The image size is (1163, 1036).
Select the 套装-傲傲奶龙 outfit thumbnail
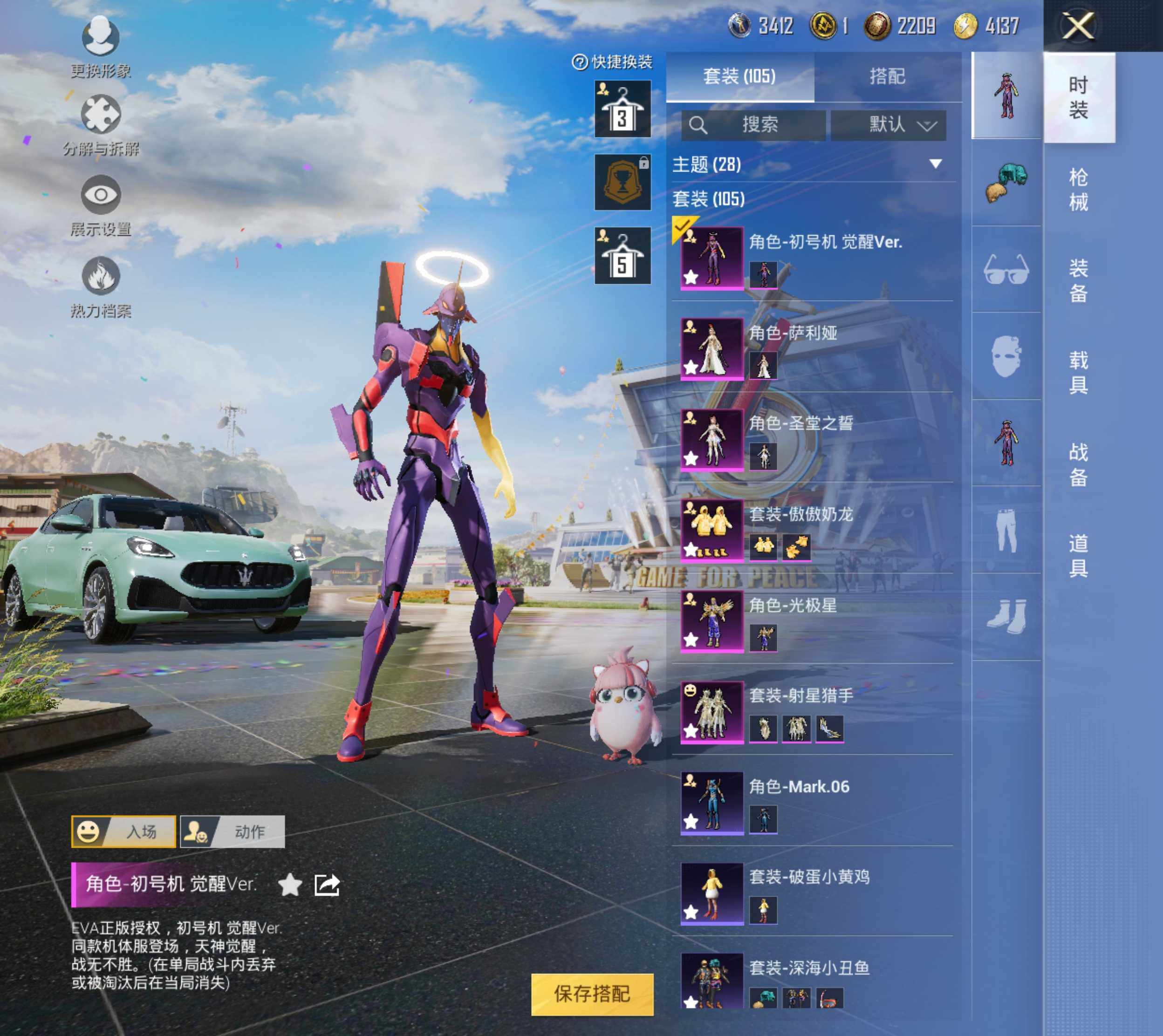[x=712, y=531]
